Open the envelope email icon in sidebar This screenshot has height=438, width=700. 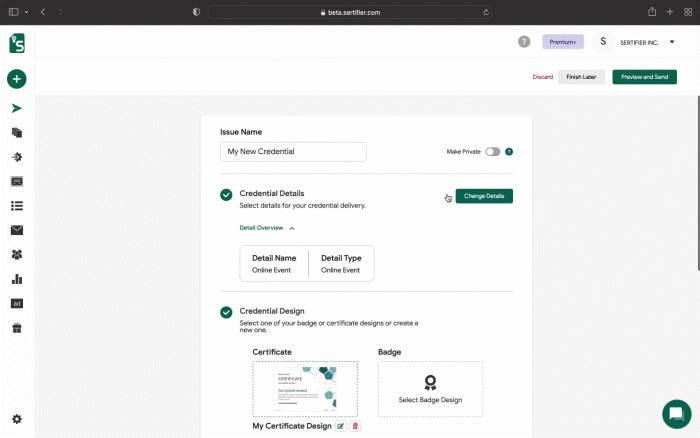pyautogui.click(x=17, y=230)
